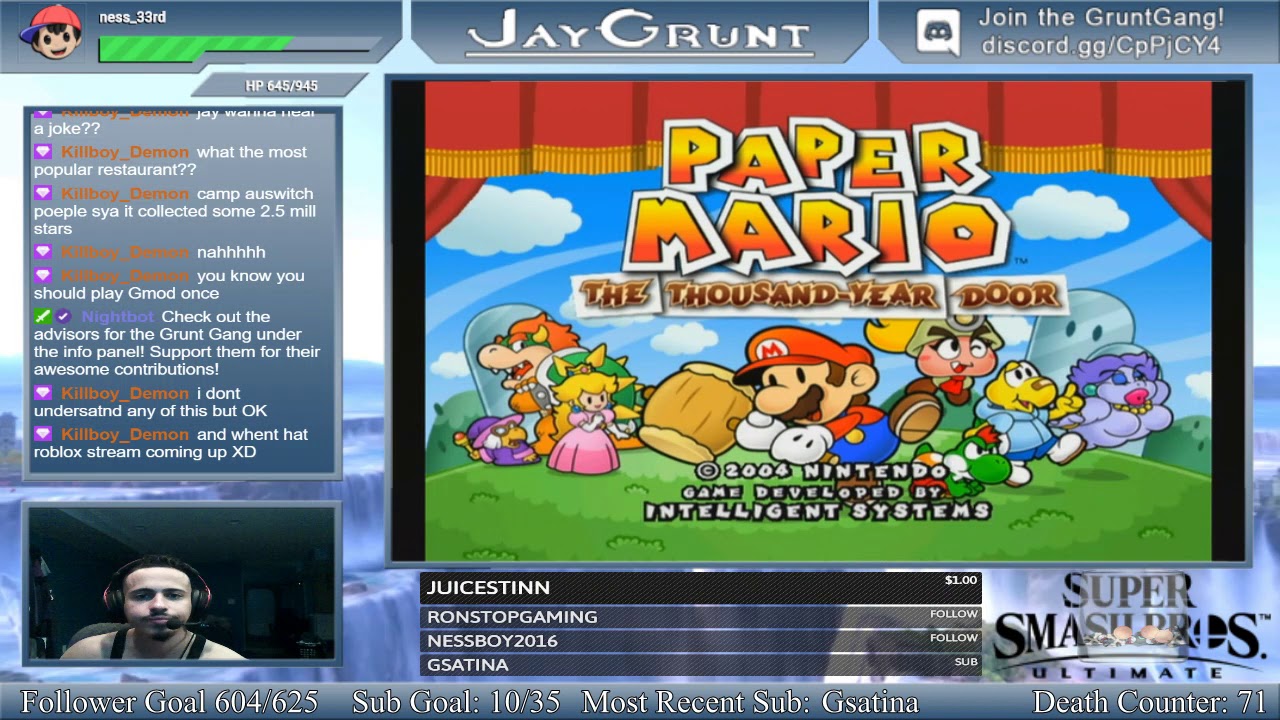This screenshot has width=1280, height=720.
Task: Click the Nightbot username in chat
Action: (118, 317)
